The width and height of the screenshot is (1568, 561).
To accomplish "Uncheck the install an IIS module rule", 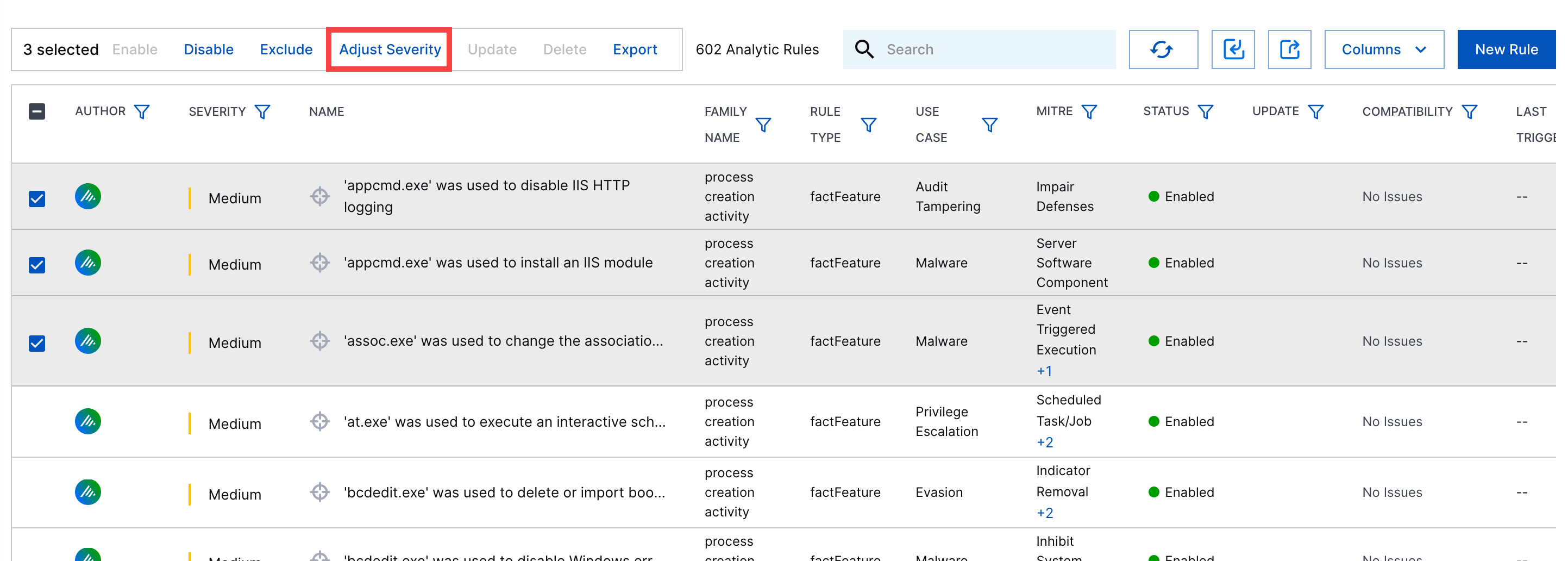I will (x=36, y=265).
